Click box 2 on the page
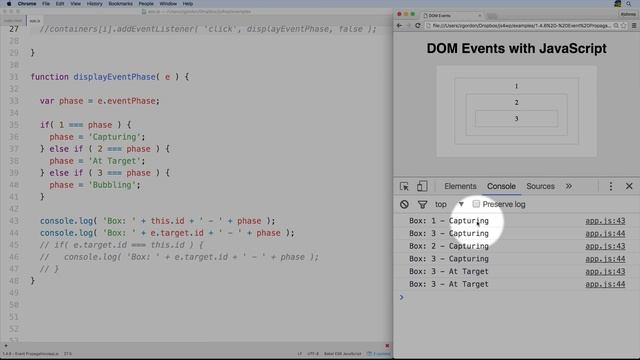The width and height of the screenshot is (640, 360). [516, 102]
